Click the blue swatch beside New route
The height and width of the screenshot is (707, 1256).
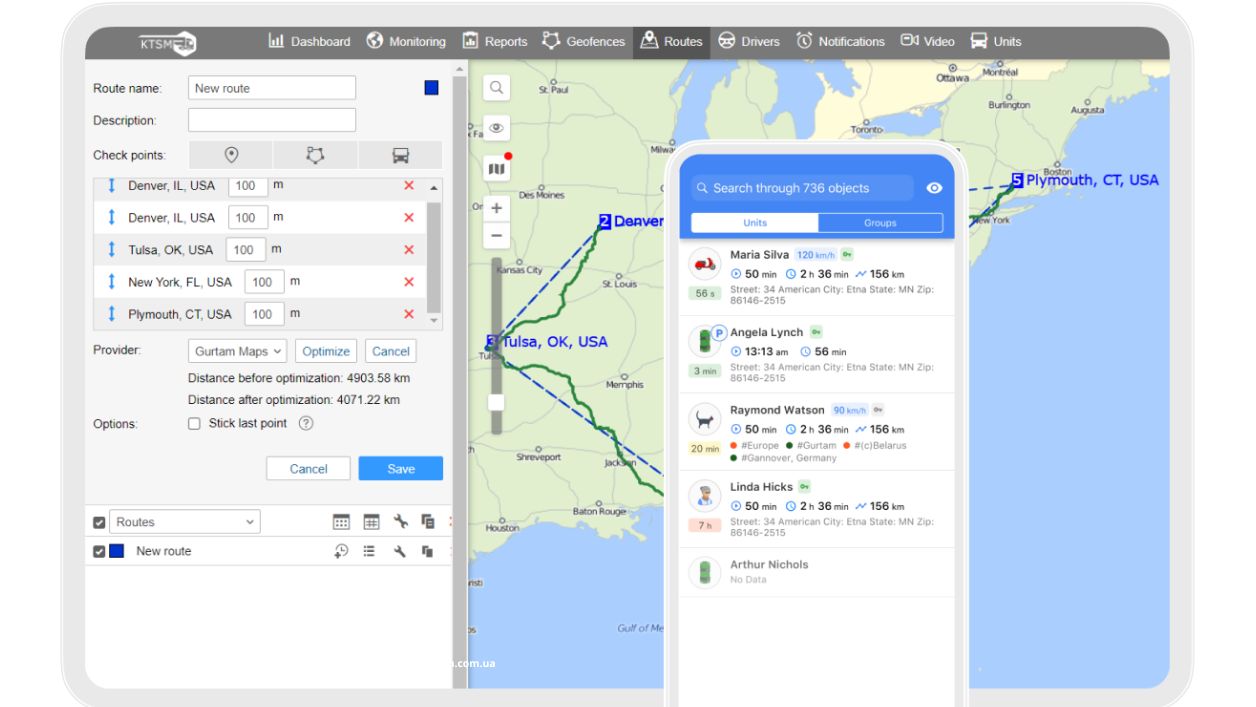tap(117, 552)
